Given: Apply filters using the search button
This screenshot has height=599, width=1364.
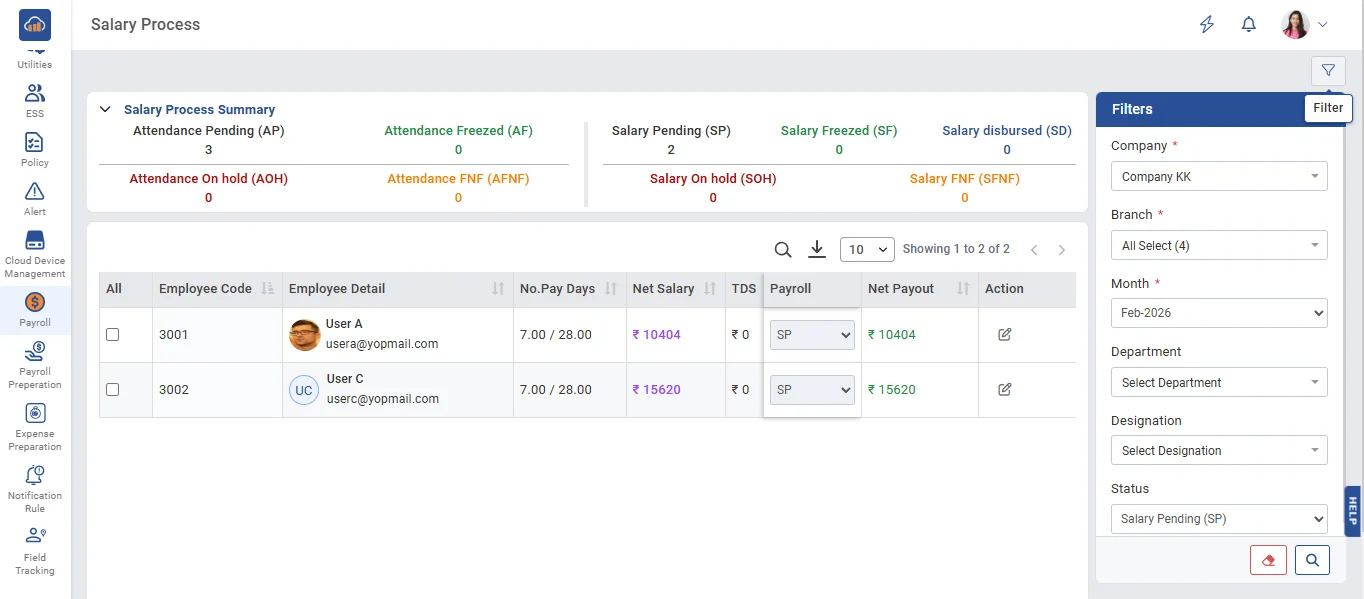Looking at the screenshot, I should [1312, 560].
